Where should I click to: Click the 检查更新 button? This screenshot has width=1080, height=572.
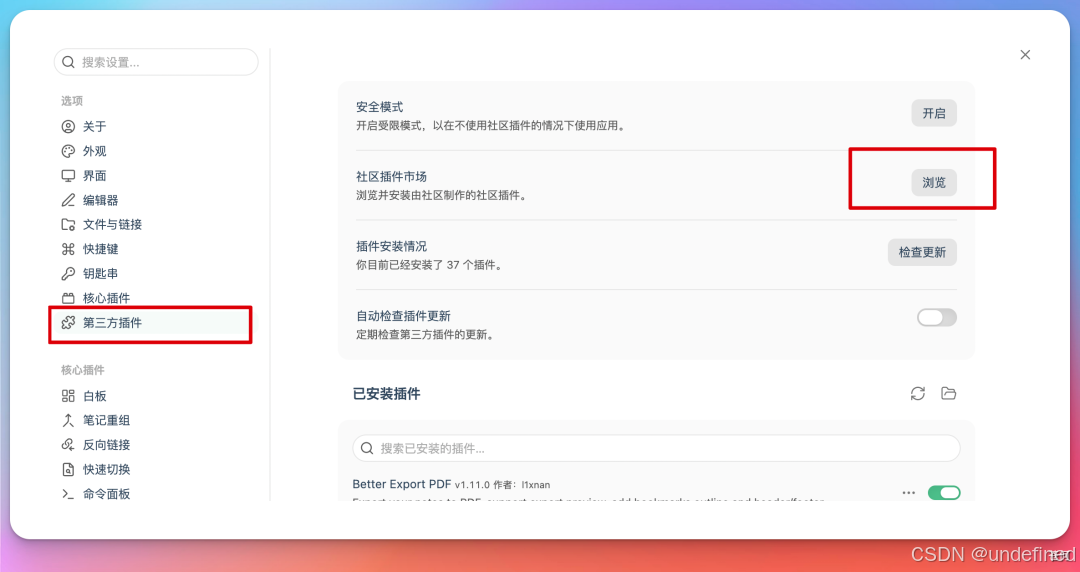click(922, 252)
